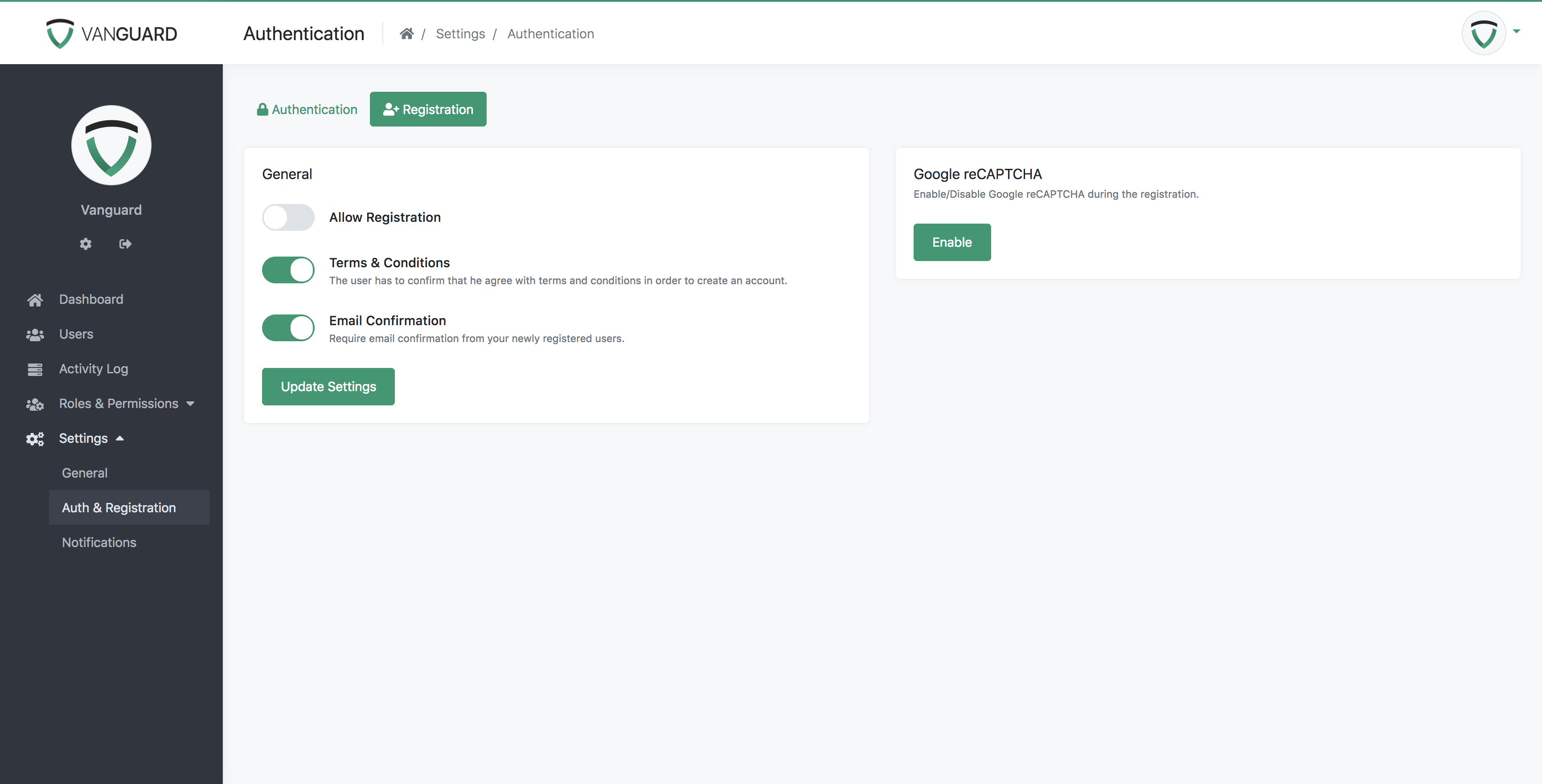Click the gear icon under Vanguard name
This screenshot has height=784, width=1542.
(x=86, y=244)
